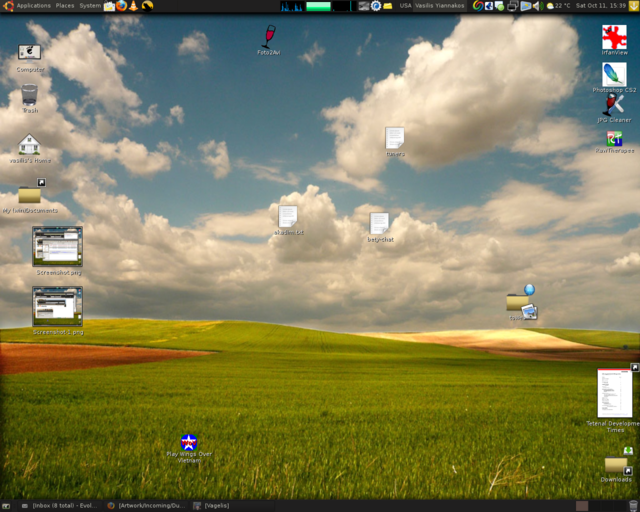Select the Foto2Avi wine glass icon
640x512 pixels.
click(x=268, y=37)
